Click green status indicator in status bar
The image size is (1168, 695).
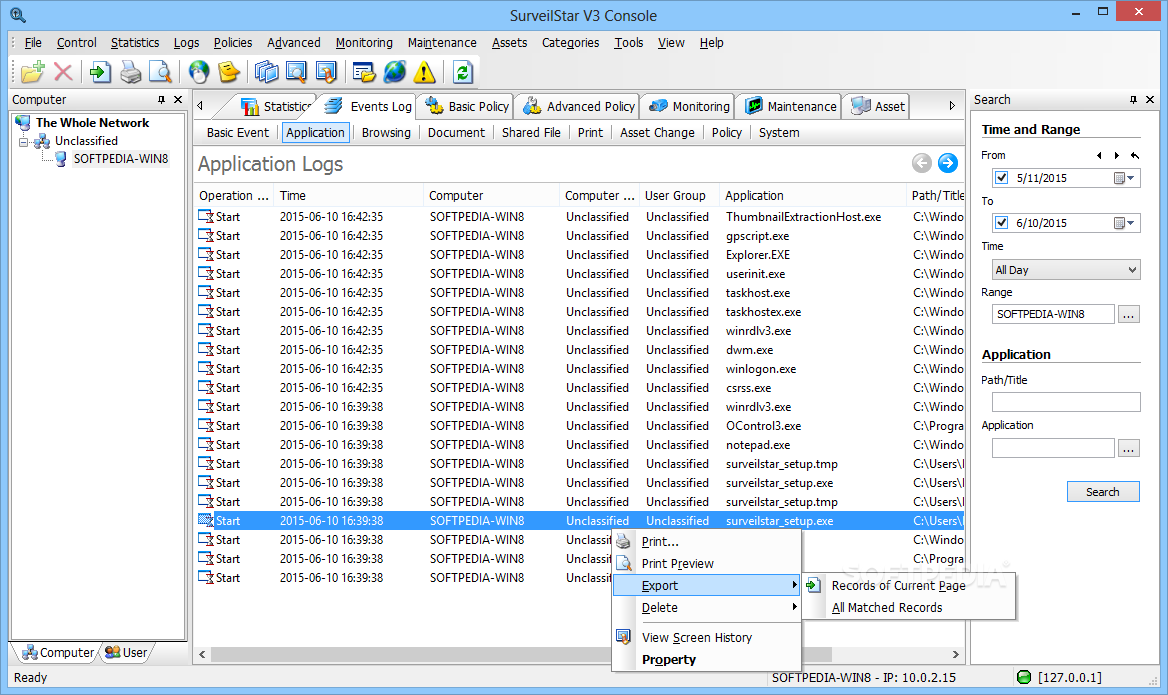click(1024, 677)
